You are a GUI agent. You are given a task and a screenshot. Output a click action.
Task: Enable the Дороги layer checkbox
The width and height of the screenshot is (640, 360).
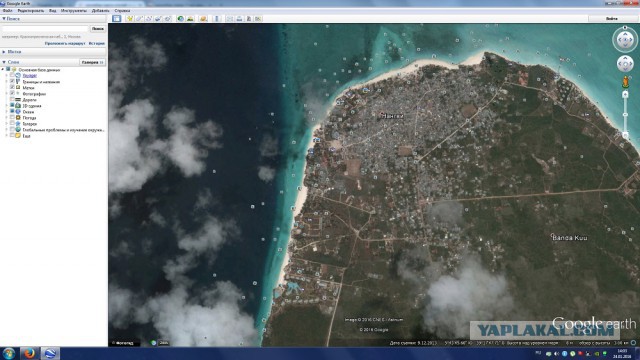(12, 100)
